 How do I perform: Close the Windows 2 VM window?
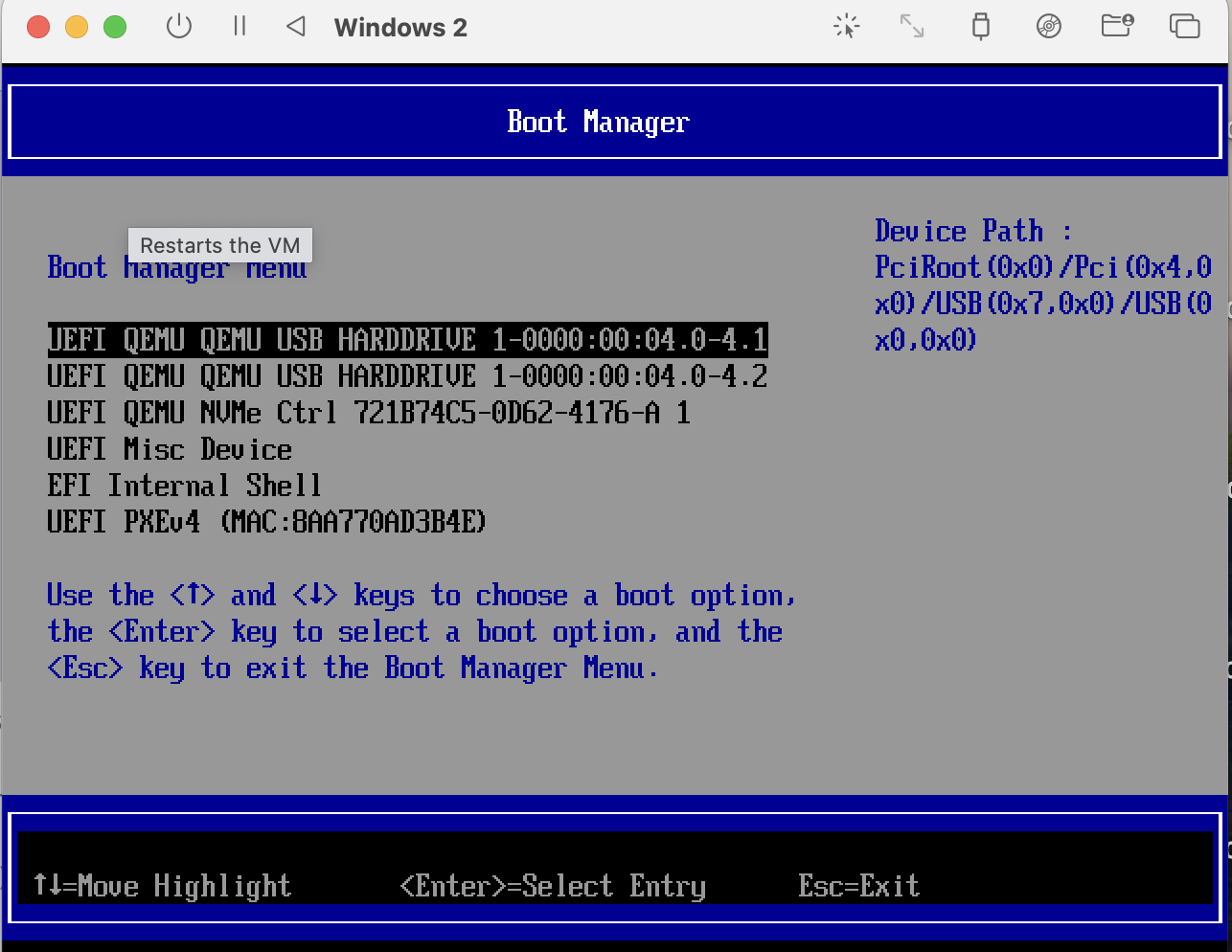[38, 27]
